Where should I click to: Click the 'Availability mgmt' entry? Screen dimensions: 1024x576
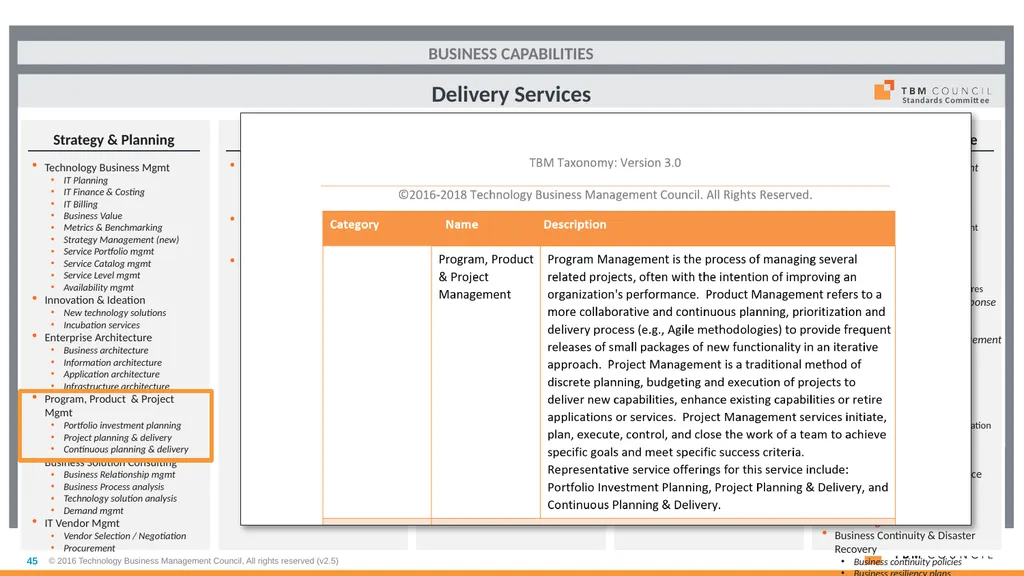[x=99, y=287]
